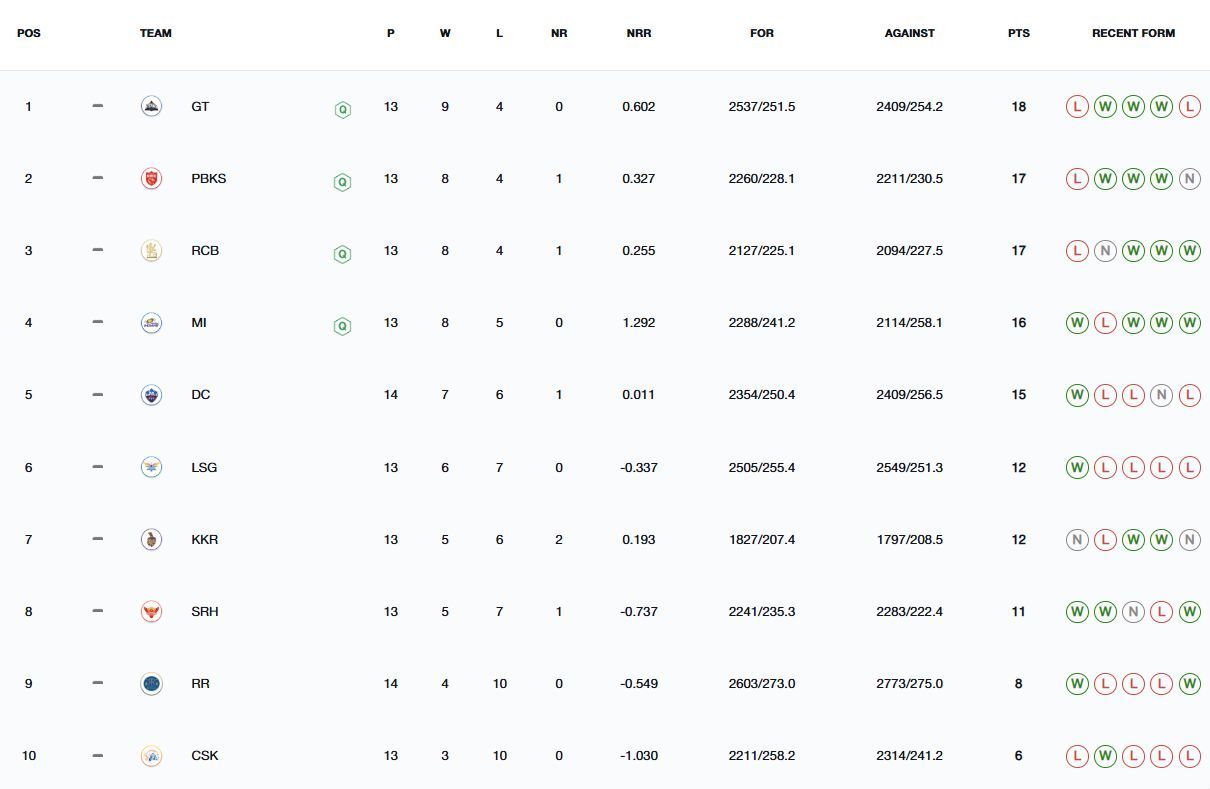Click the DC team logo
This screenshot has height=789, width=1210.
coord(151,395)
